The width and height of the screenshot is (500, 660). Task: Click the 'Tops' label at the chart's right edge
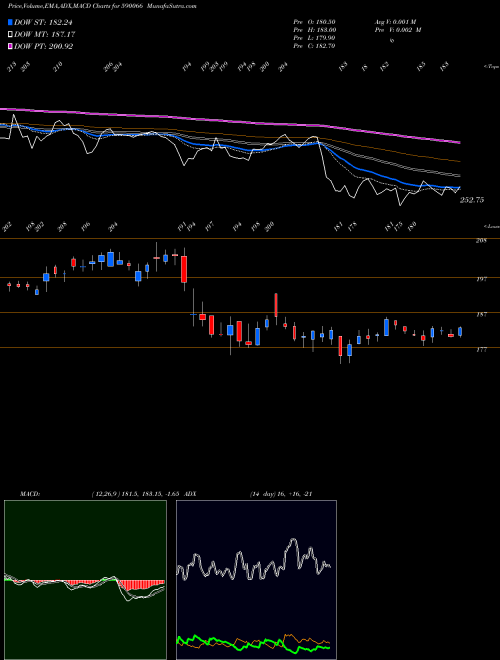(x=491, y=67)
